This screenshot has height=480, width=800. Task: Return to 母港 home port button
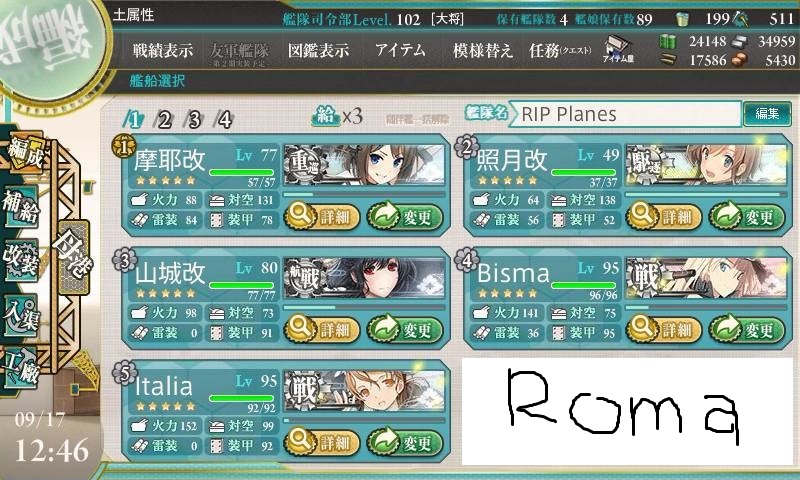(x=73, y=257)
